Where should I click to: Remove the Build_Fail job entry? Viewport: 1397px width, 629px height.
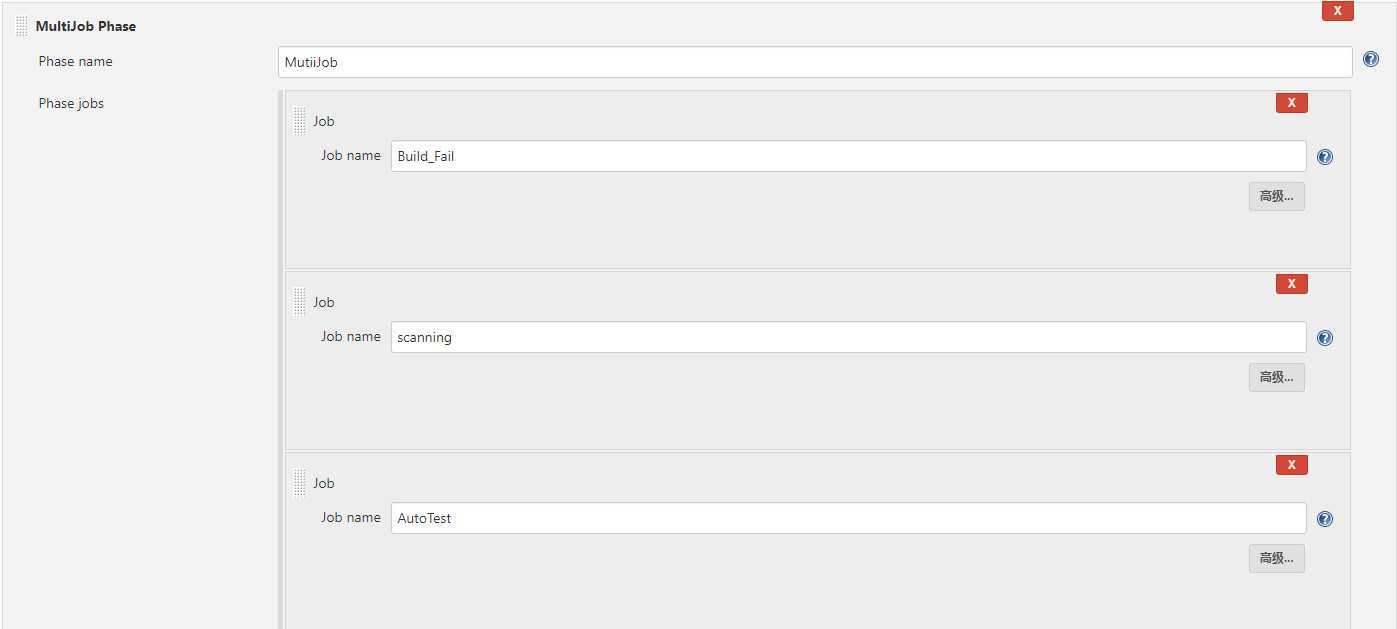(1291, 103)
